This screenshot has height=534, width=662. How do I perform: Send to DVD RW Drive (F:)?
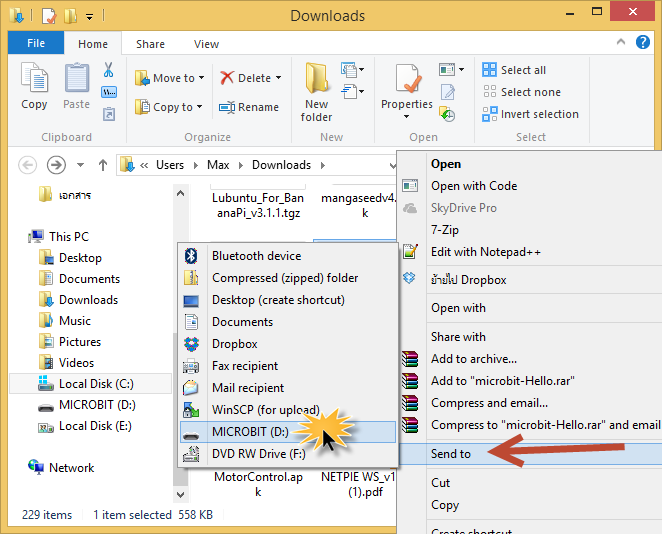click(x=288, y=453)
